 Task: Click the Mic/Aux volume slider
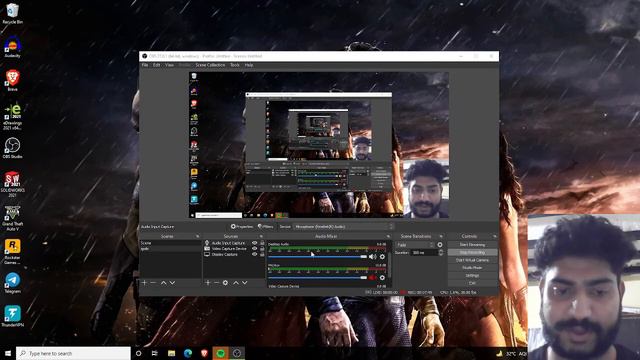pos(318,278)
